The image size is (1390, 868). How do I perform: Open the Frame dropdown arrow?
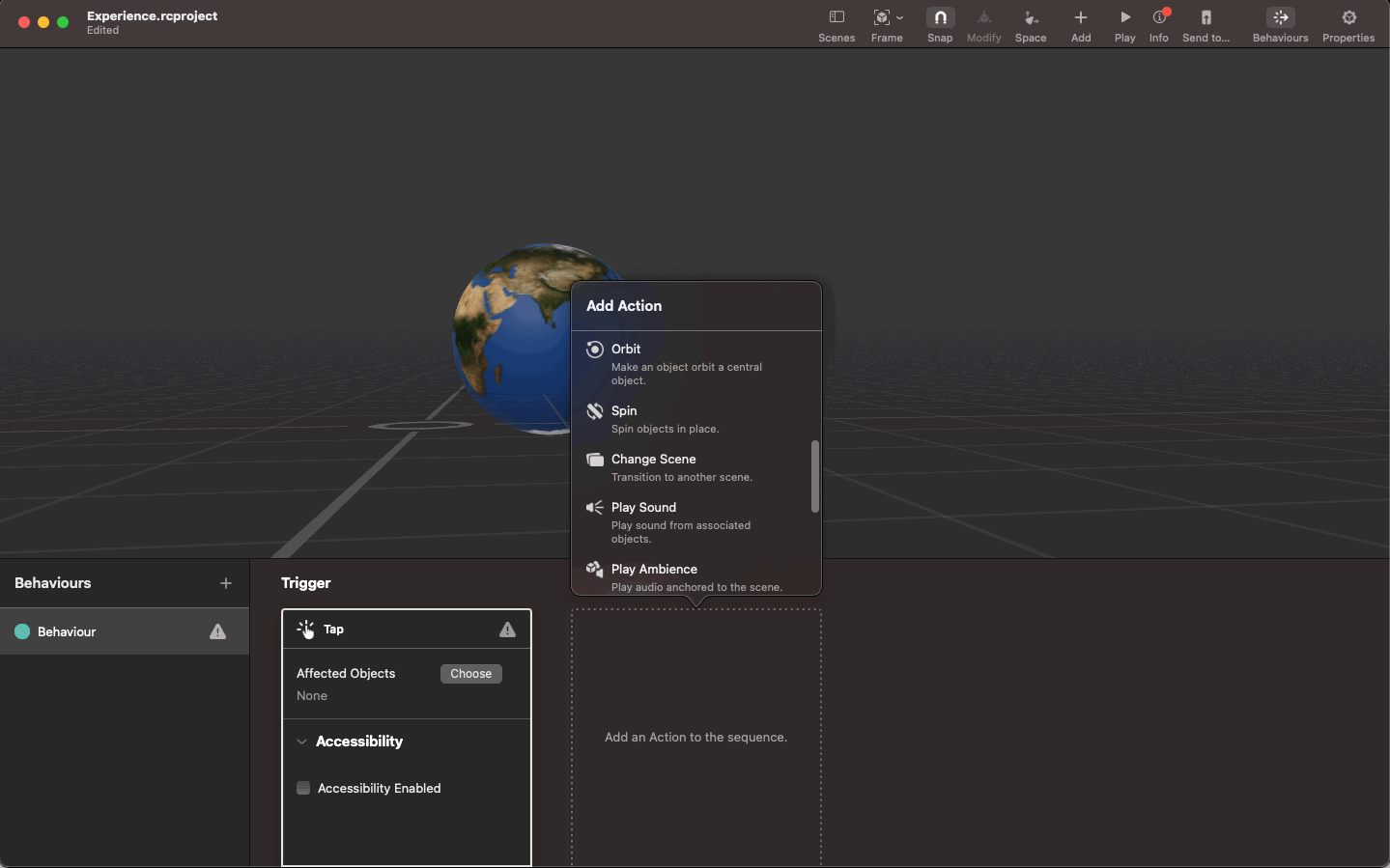pyautogui.click(x=900, y=17)
